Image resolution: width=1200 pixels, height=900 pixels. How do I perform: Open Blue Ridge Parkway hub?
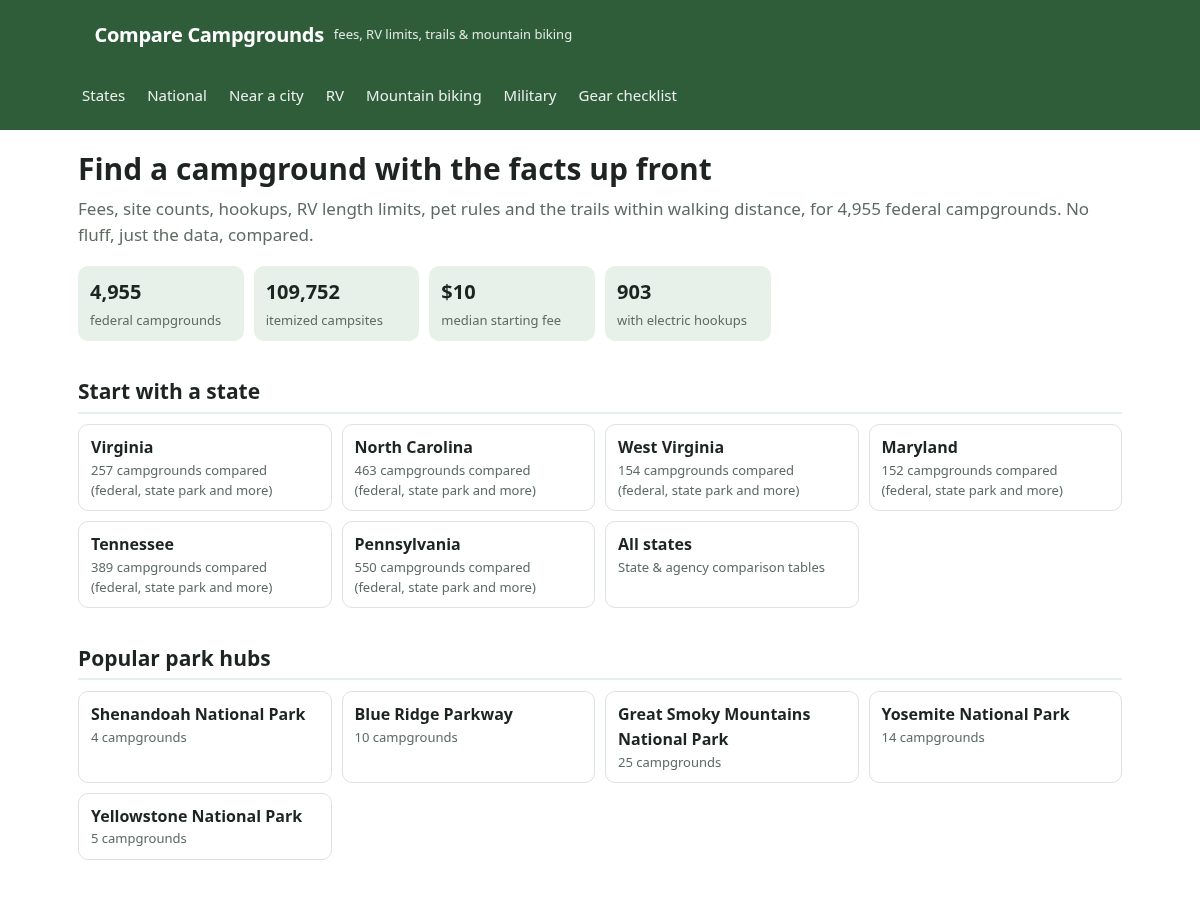[468, 736]
